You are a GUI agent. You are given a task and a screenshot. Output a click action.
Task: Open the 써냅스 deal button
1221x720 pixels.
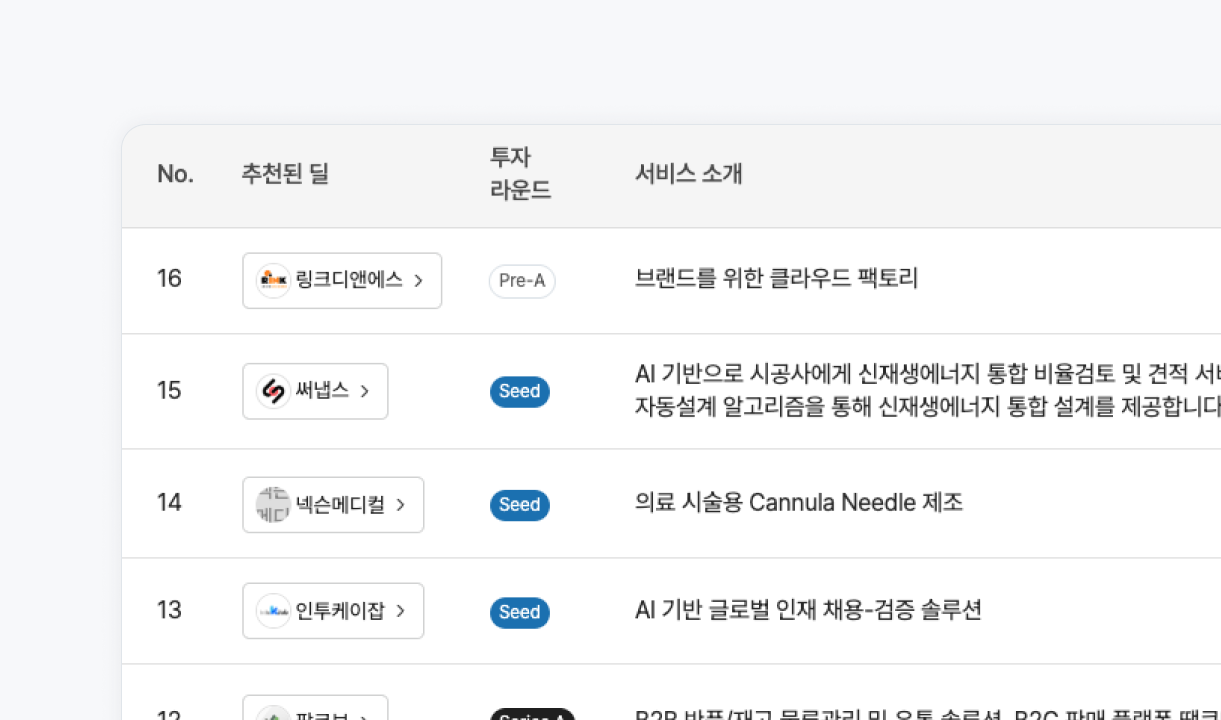(315, 391)
